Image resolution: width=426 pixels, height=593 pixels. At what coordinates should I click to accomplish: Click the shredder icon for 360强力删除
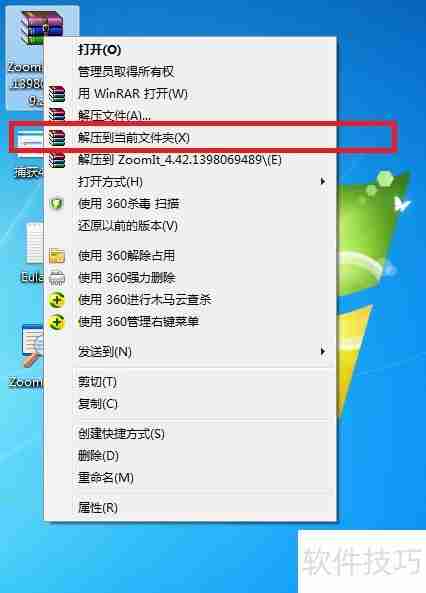click(57, 278)
